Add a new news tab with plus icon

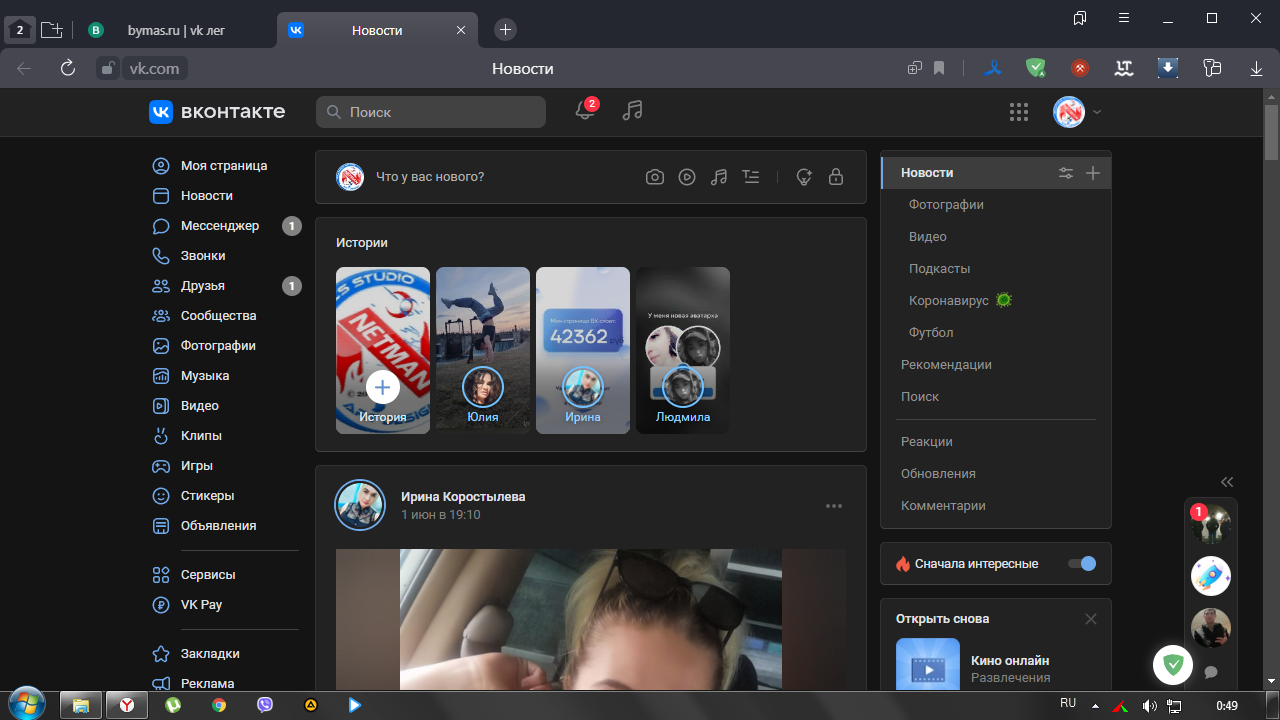[x=1093, y=173]
